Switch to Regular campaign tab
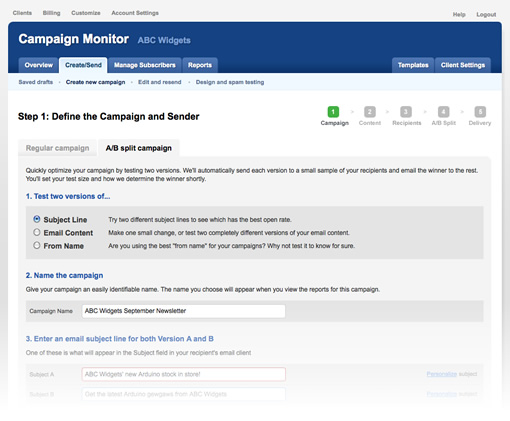Screen dimensions: 510x421 pyautogui.click(x=57, y=148)
